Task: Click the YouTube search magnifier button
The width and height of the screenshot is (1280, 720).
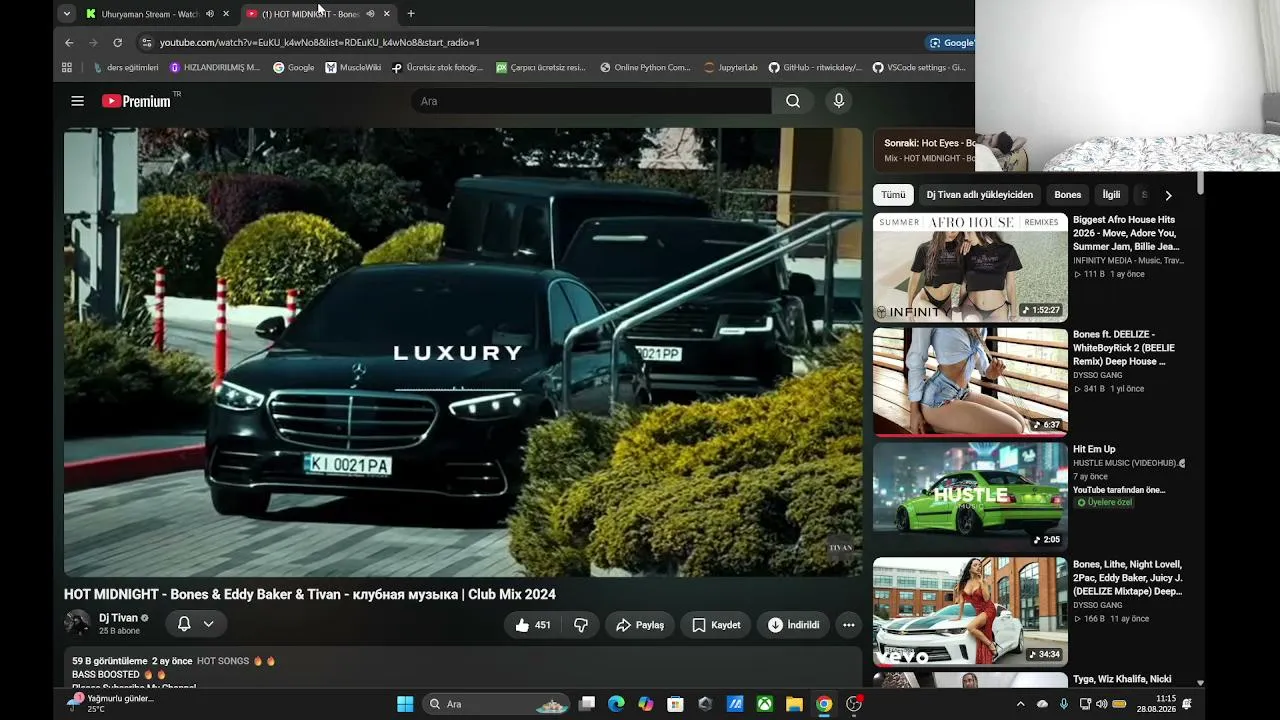Action: pos(793,101)
